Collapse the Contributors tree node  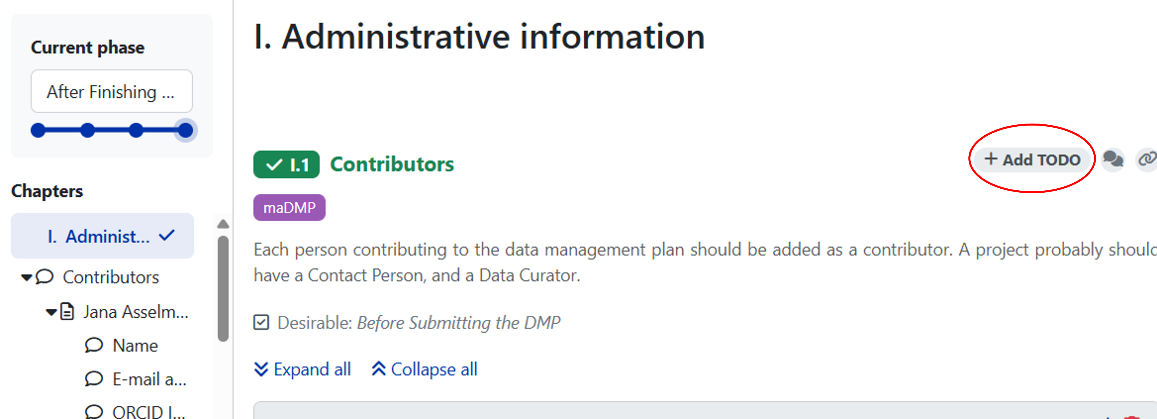click(x=27, y=277)
